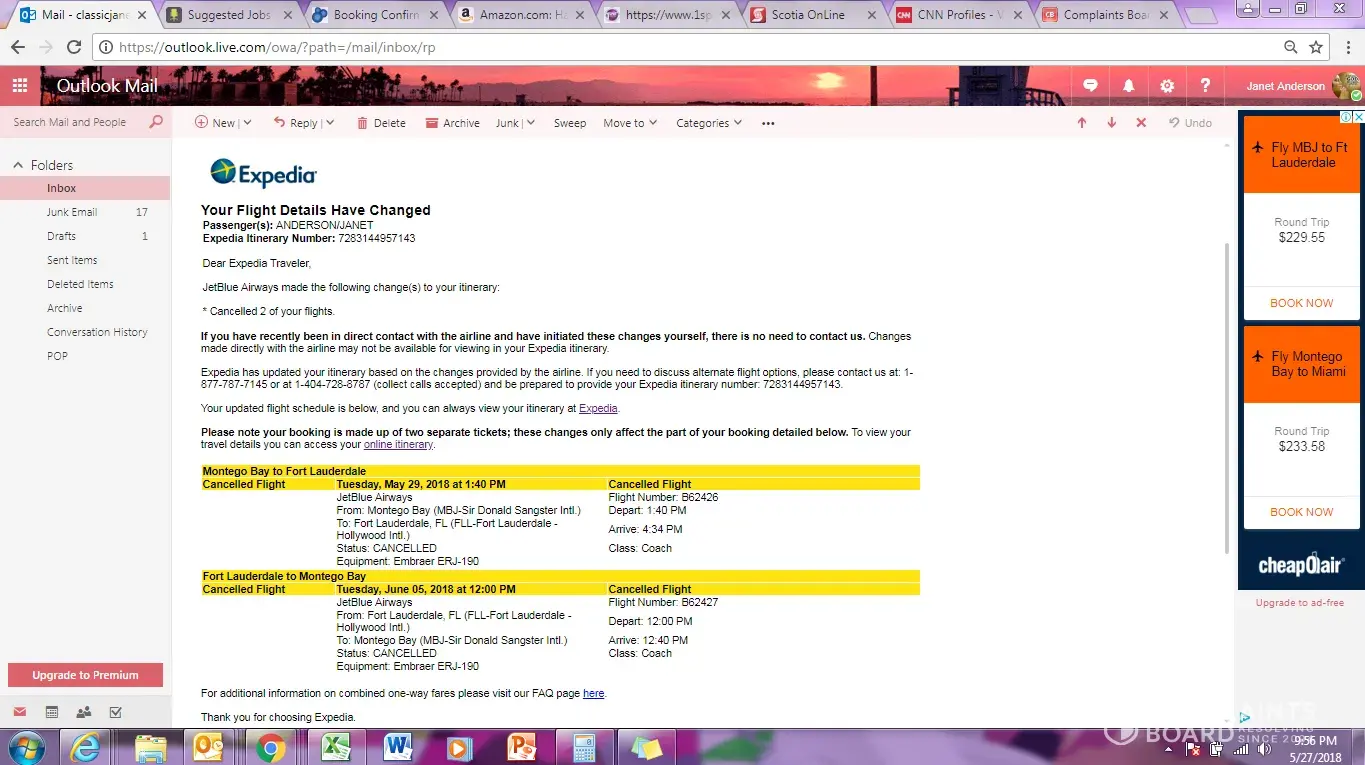
Task: Click the Search Mail and People field
Action: pos(75,122)
